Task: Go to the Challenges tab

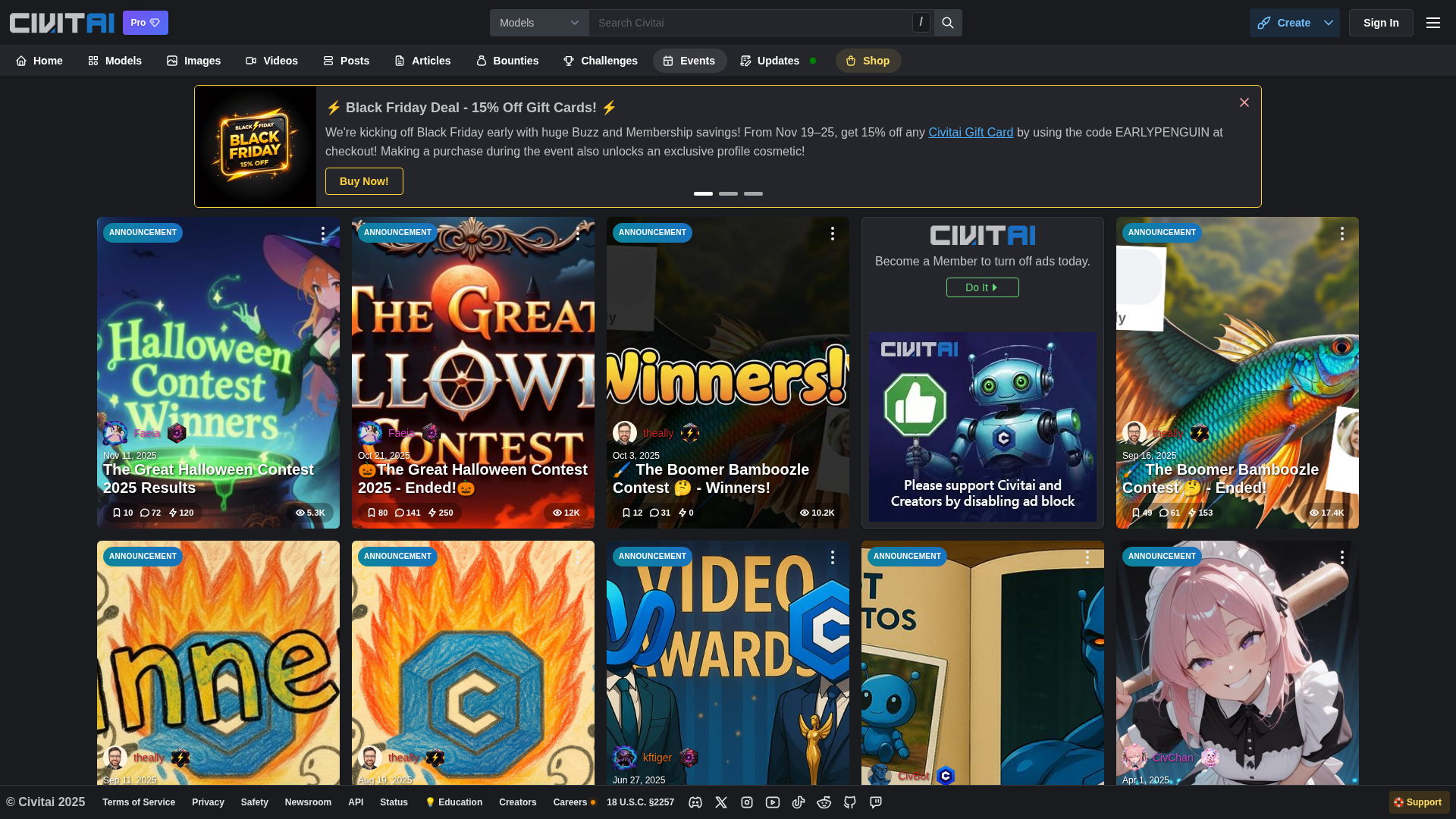Action: [600, 61]
